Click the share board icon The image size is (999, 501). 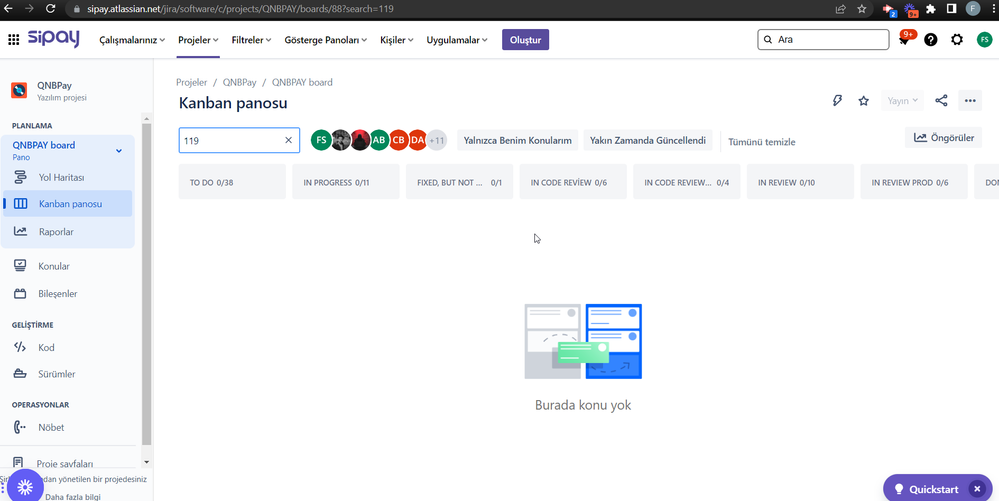click(x=941, y=101)
